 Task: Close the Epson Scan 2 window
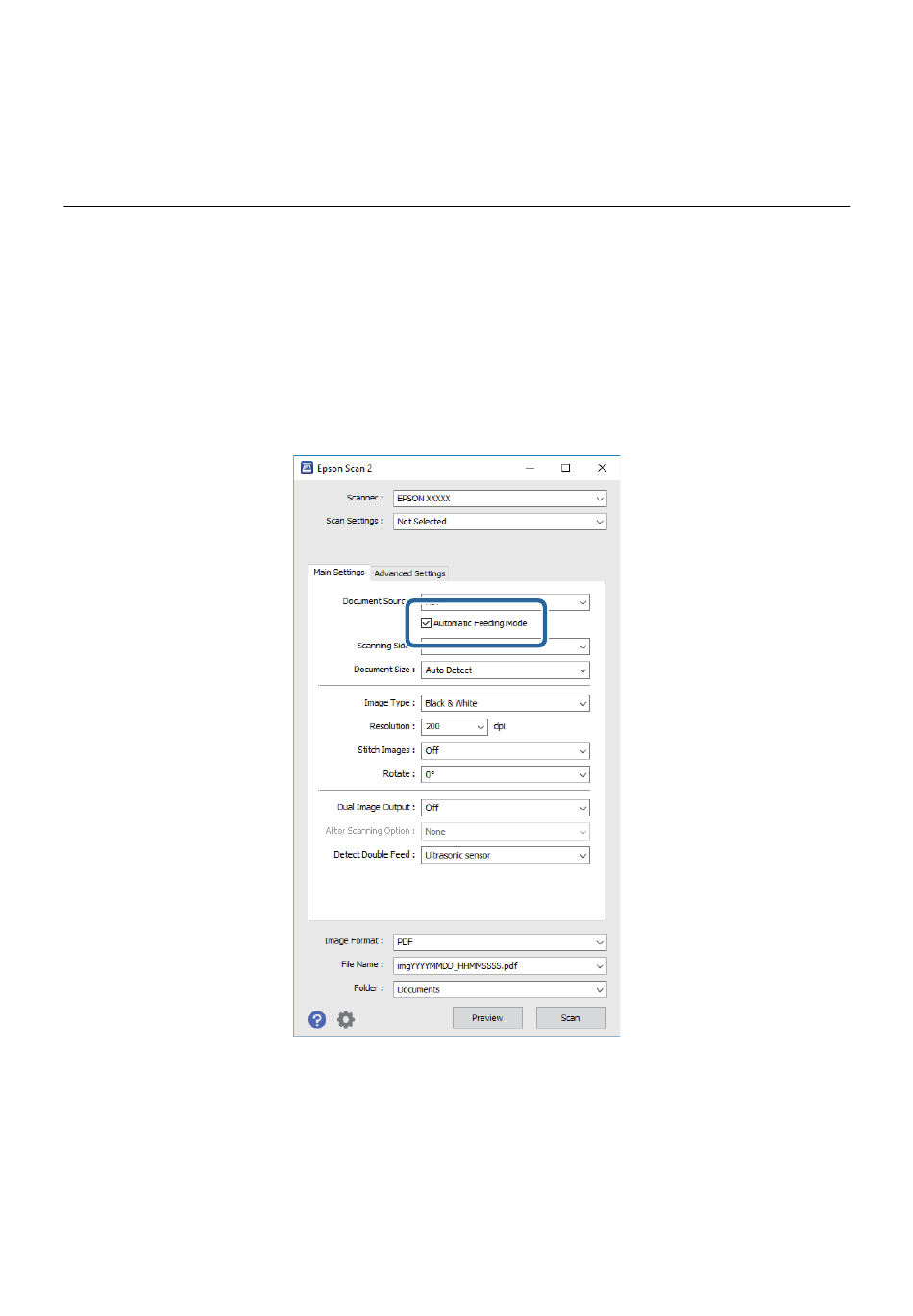click(602, 468)
